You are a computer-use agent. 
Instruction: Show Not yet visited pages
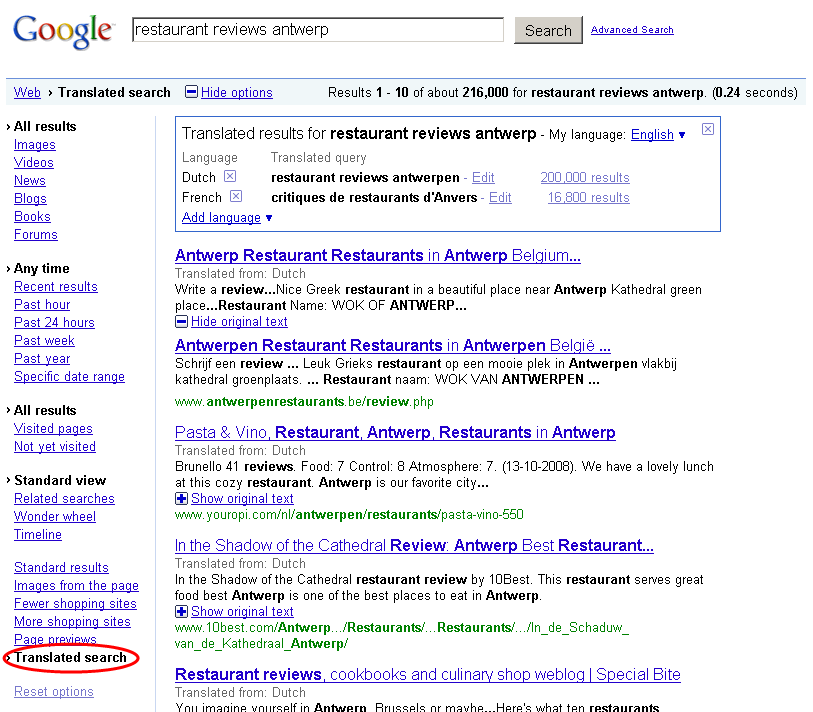pos(55,446)
